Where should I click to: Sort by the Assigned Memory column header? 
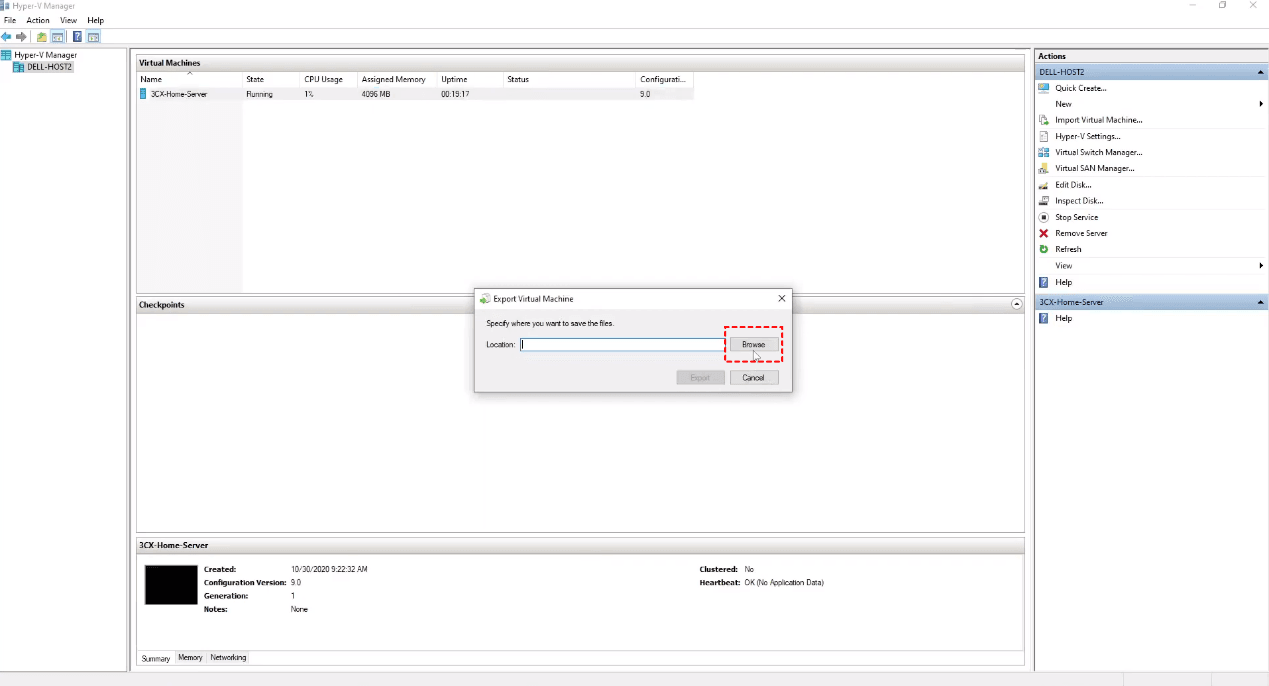pyautogui.click(x=397, y=79)
